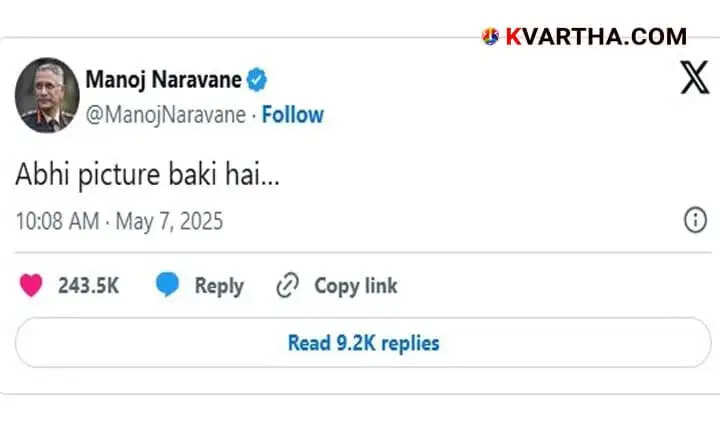Open the Read 9.2K replies button

(x=362, y=343)
